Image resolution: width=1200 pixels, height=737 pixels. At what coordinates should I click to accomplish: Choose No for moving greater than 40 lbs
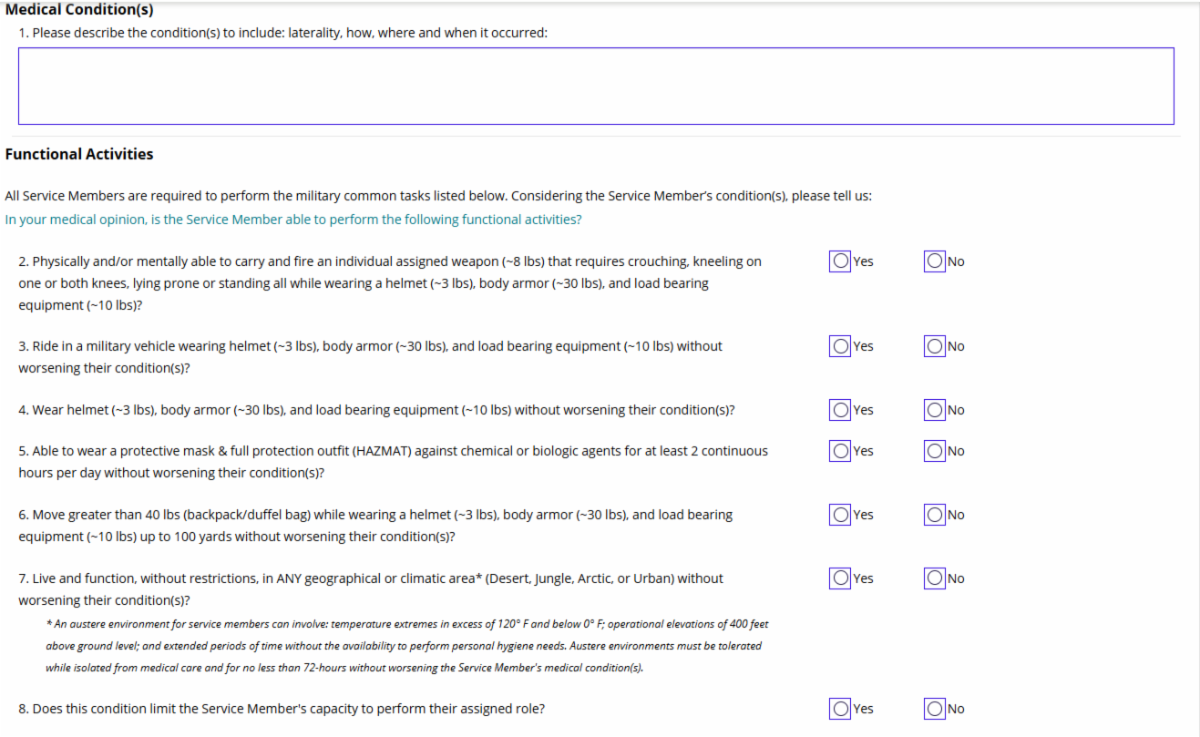pos(935,515)
